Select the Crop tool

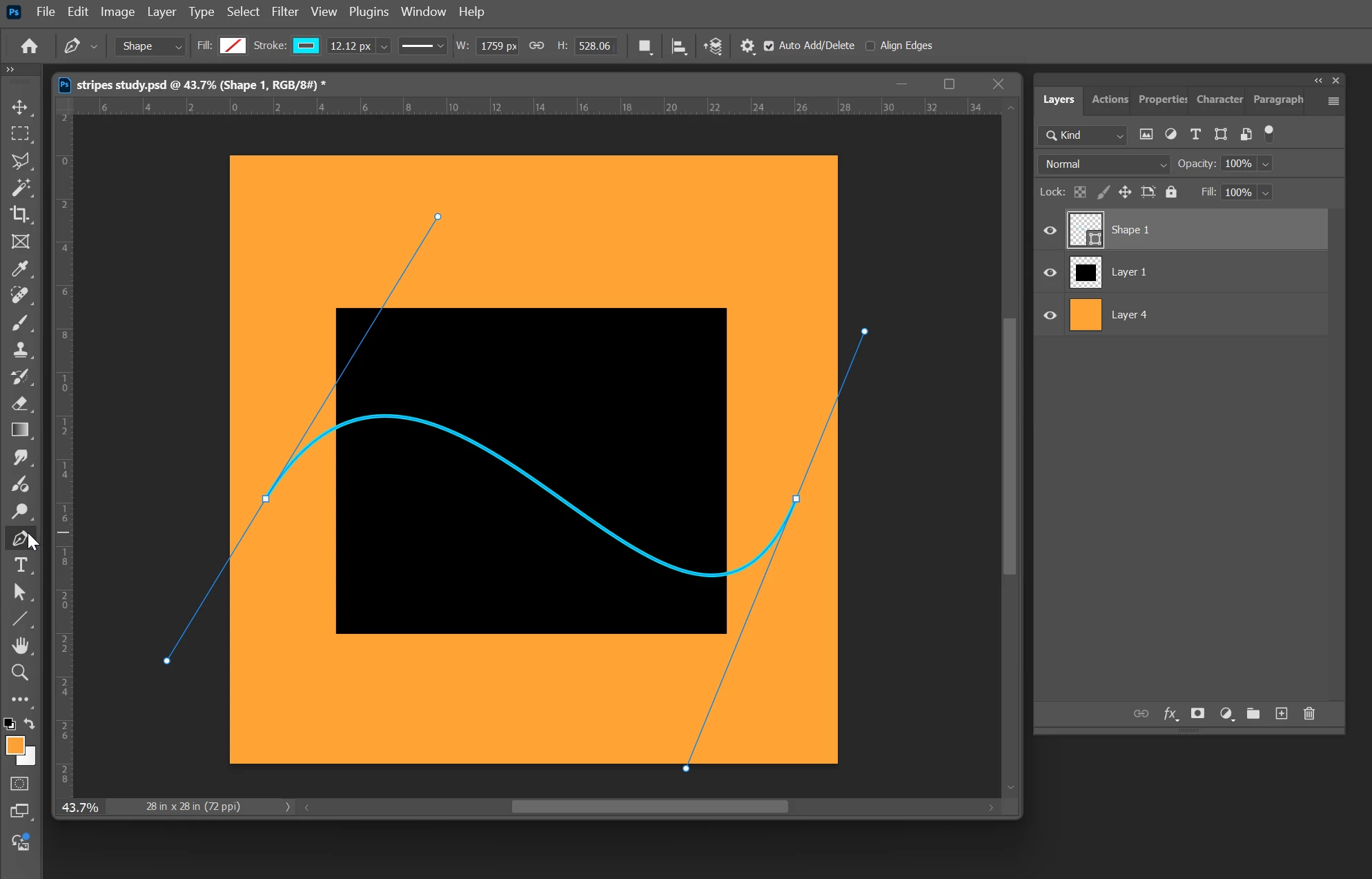click(x=20, y=215)
